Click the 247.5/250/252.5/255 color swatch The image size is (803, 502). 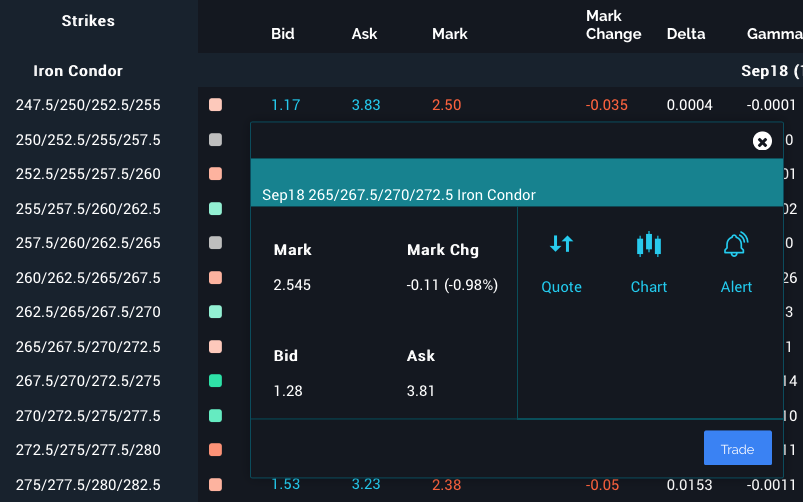215,105
